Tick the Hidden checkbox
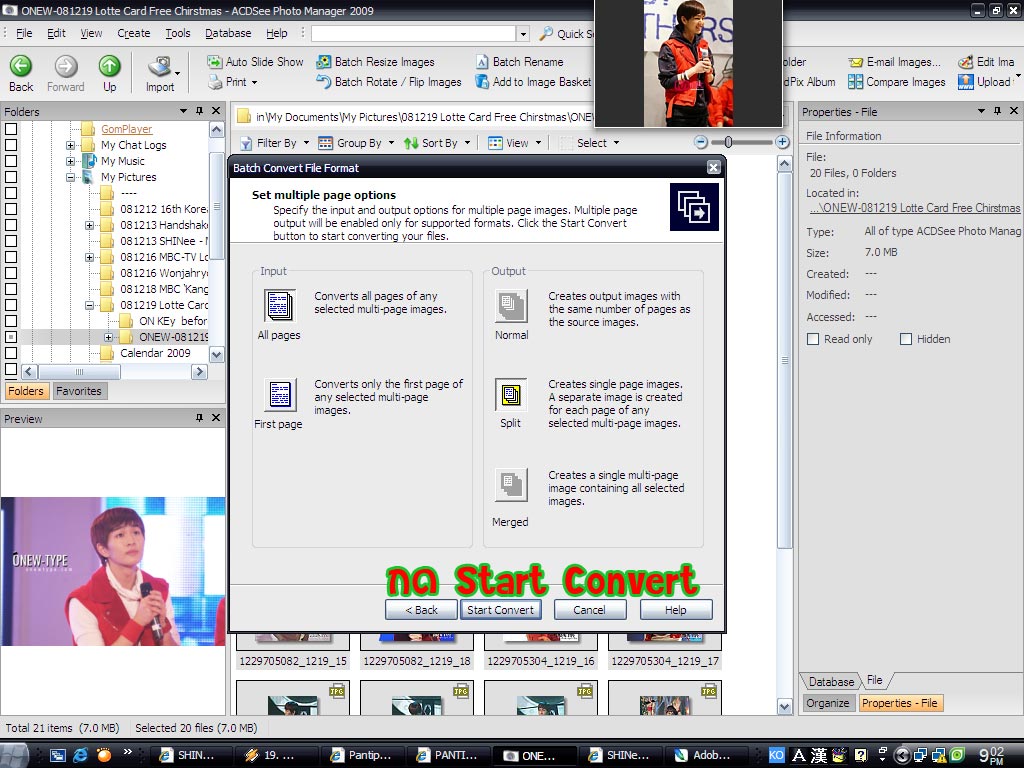 [x=906, y=339]
